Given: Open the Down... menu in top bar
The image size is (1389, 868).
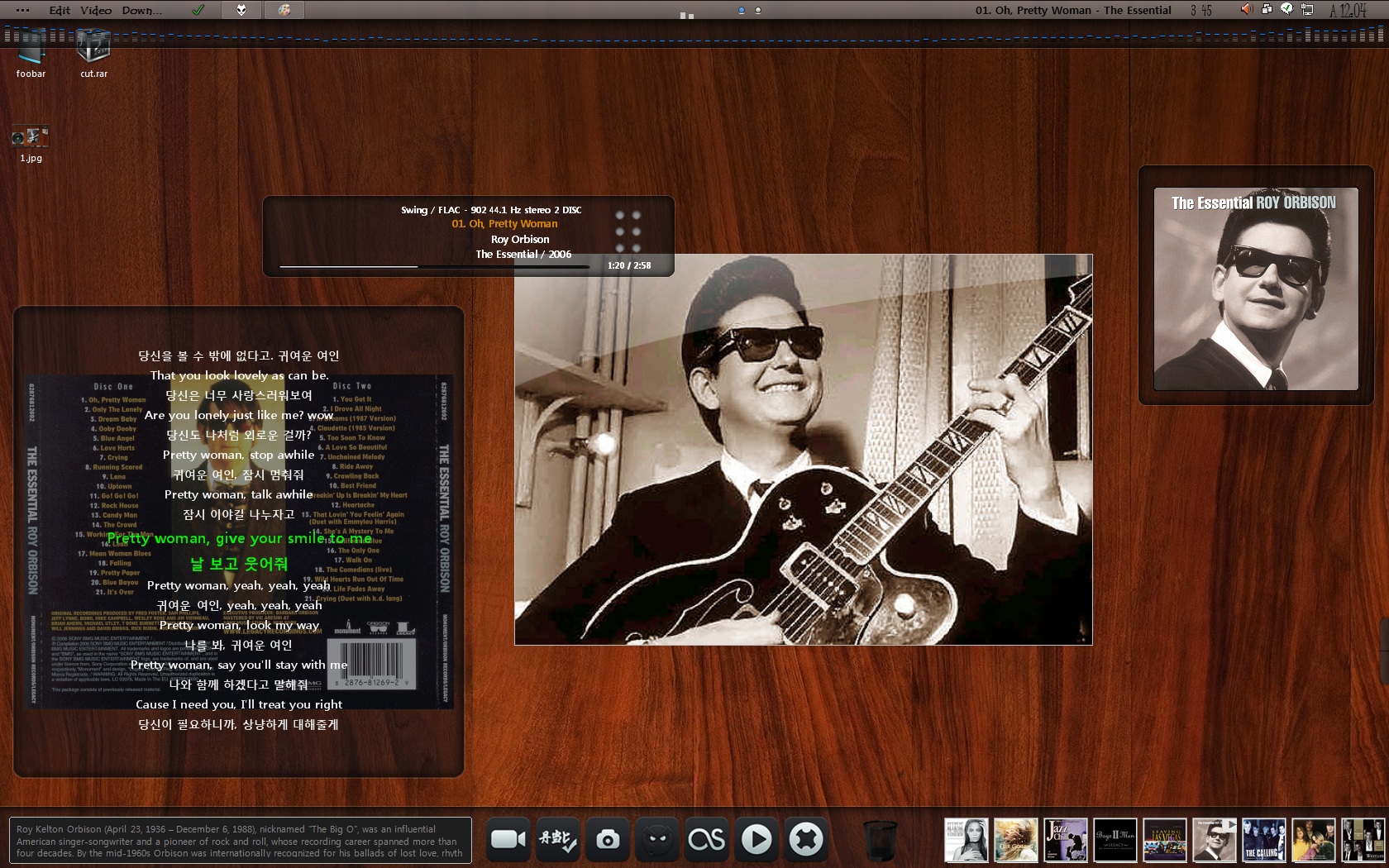Looking at the screenshot, I should click(142, 10).
